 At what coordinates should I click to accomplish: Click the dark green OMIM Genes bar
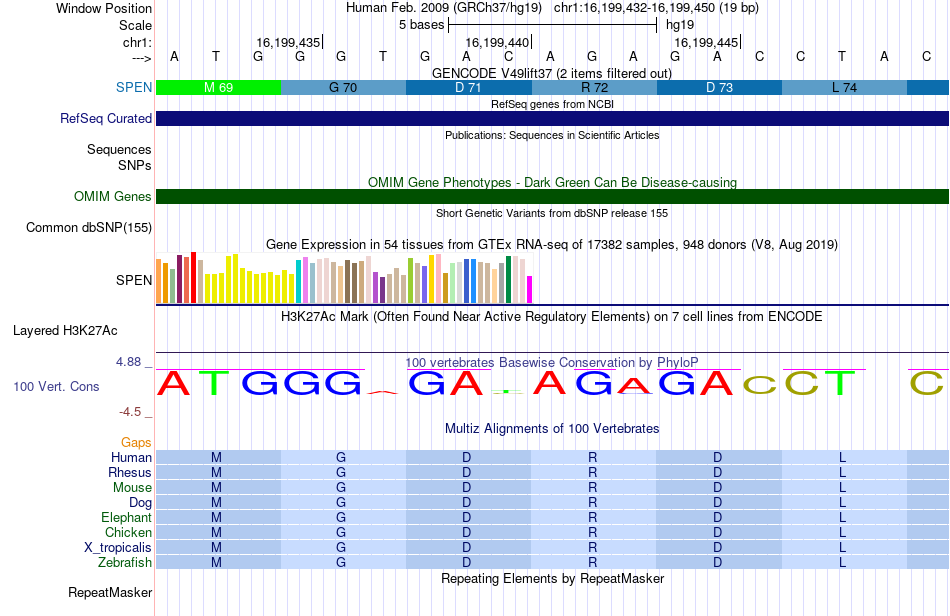coord(553,196)
